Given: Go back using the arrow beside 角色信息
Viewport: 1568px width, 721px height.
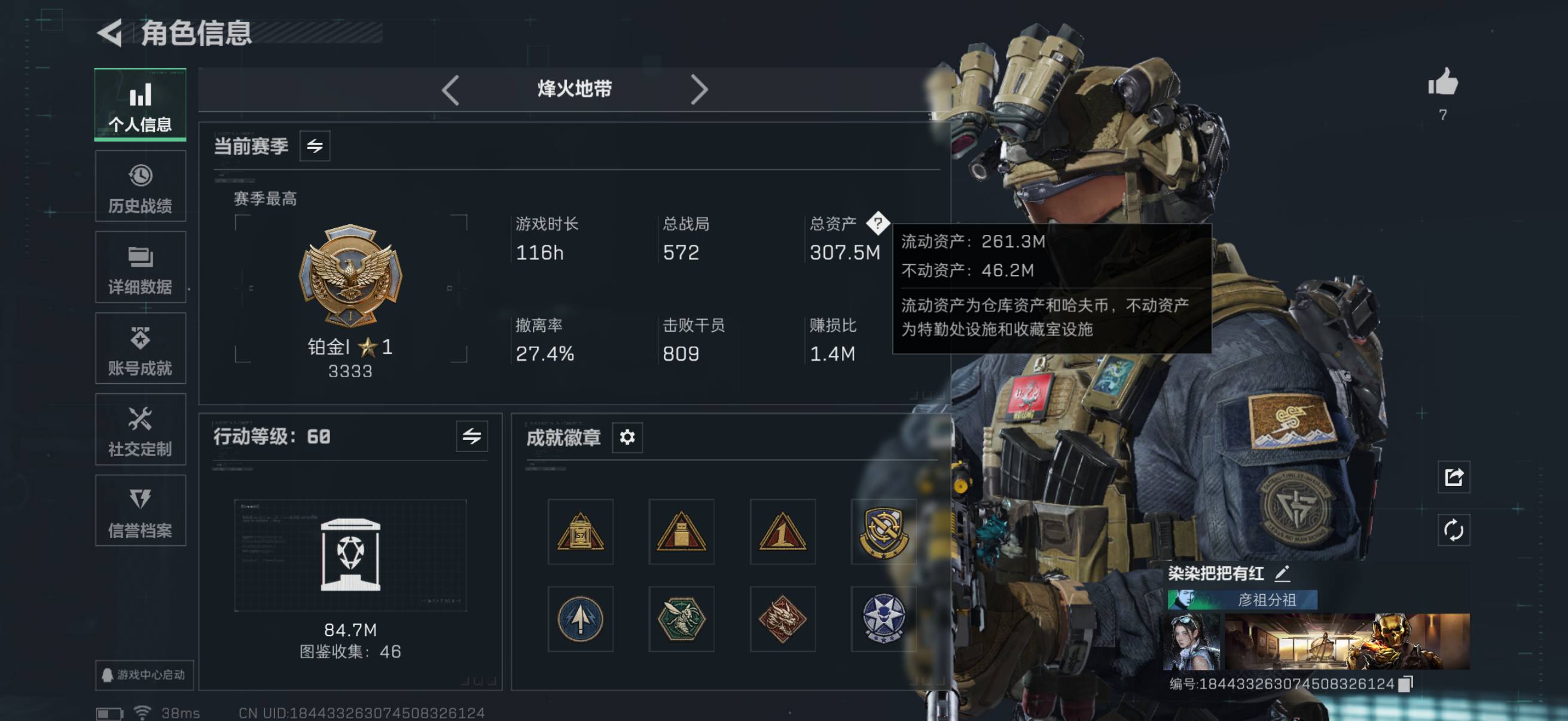Looking at the screenshot, I should point(110,33).
